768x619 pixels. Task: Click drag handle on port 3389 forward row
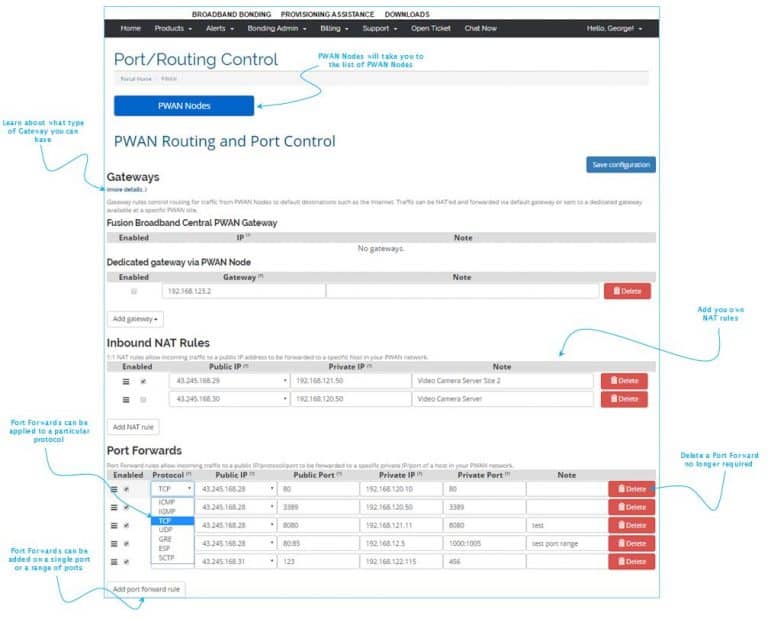[x=114, y=507]
